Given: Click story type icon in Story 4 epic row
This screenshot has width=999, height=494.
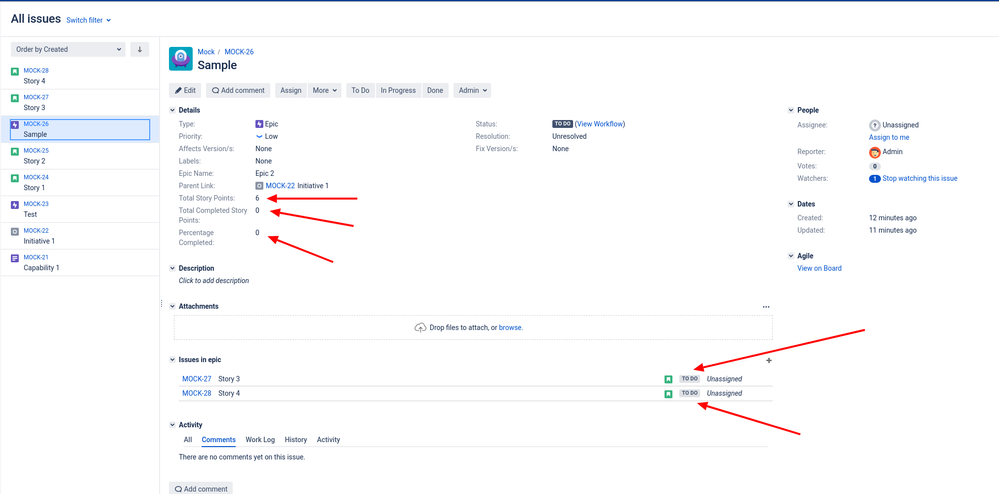Looking at the screenshot, I should click(668, 394).
